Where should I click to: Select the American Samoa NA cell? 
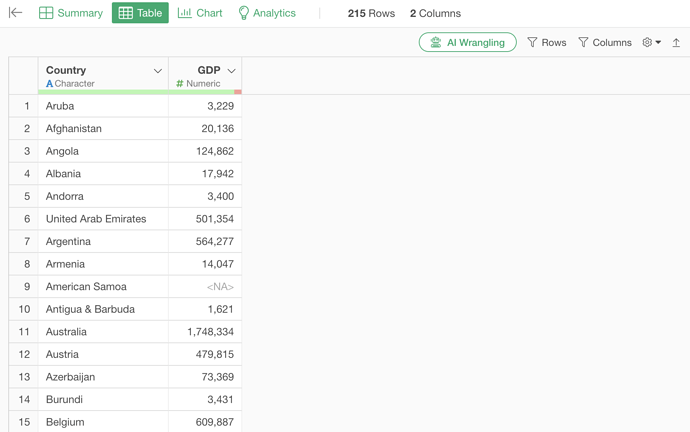pos(205,287)
